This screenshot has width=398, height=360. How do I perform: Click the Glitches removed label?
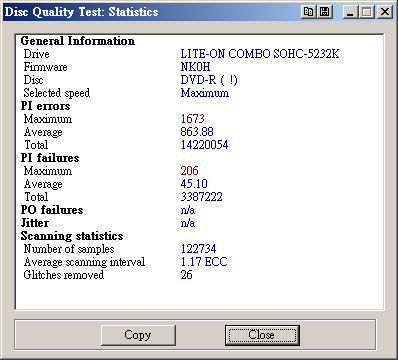coord(64,275)
